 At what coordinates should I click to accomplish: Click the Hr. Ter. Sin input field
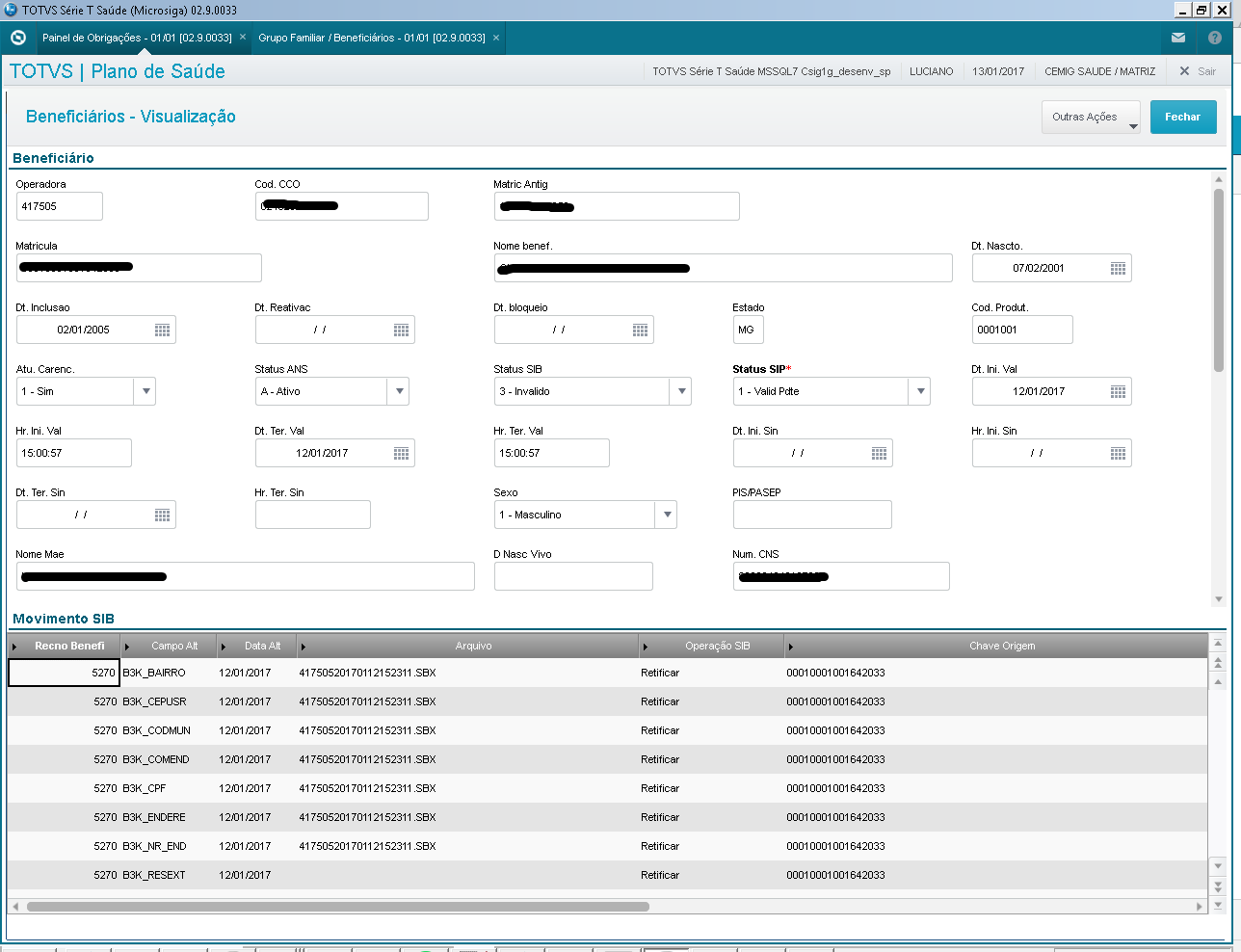pyautogui.click(x=313, y=515)
